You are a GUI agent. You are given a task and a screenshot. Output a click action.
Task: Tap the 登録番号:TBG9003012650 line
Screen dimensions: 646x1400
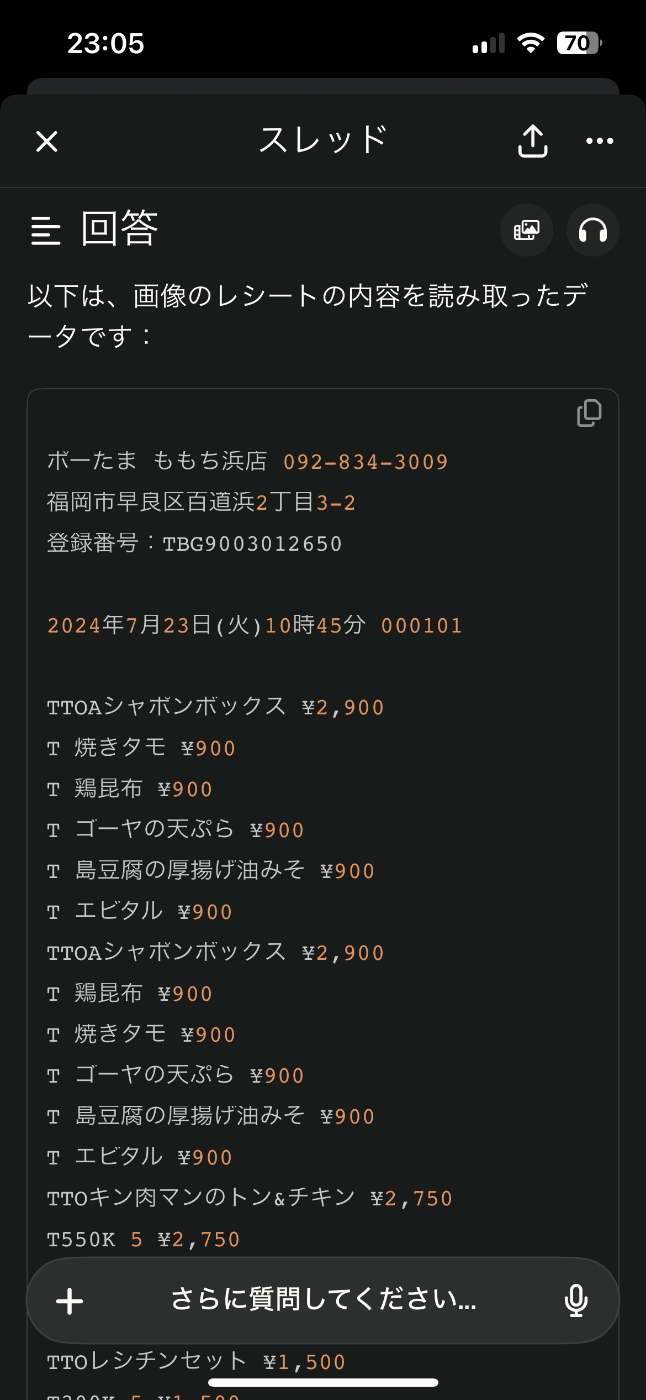pyautogui.click(x=195, y=544)
